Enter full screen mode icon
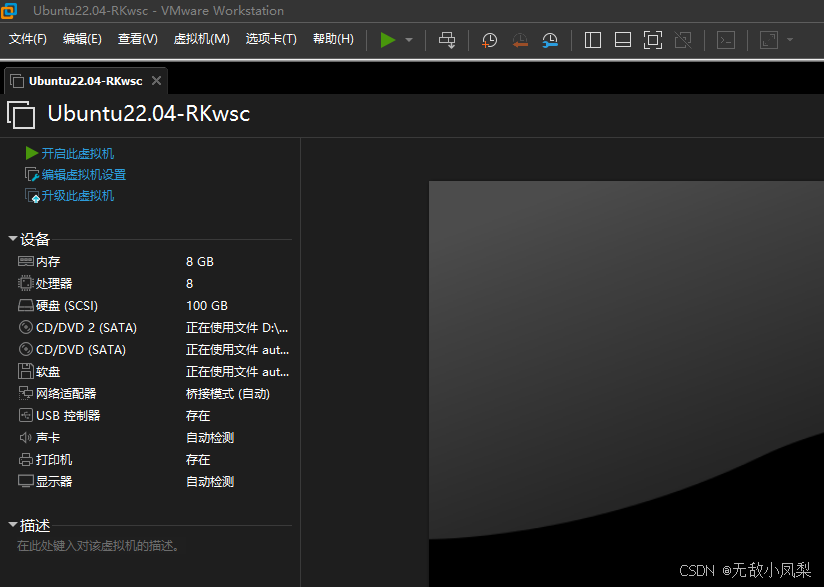824x587 pixels. pyautogui.click(x=653, y=40)
